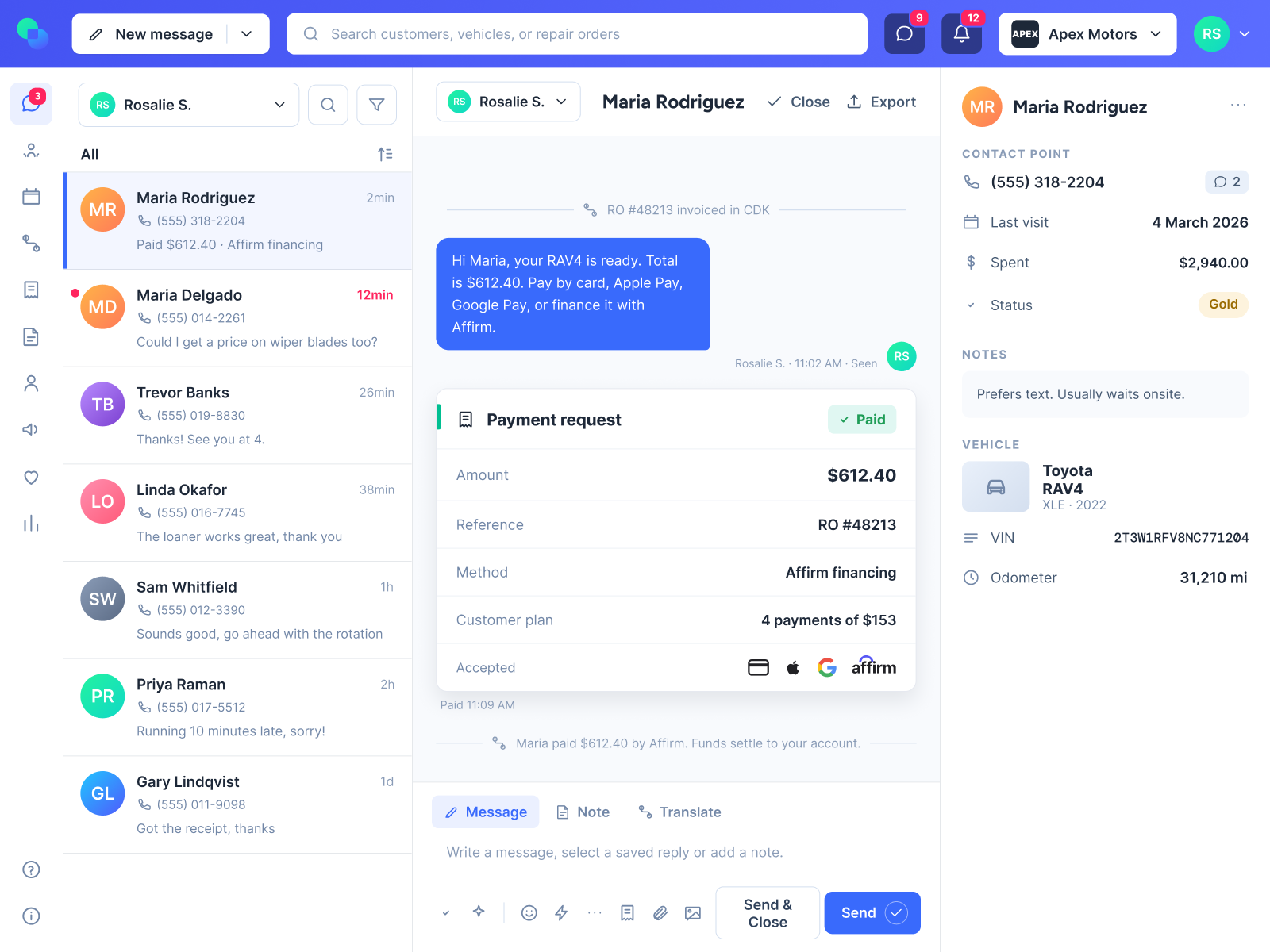Click the app logo in top left

coord(33,33)
